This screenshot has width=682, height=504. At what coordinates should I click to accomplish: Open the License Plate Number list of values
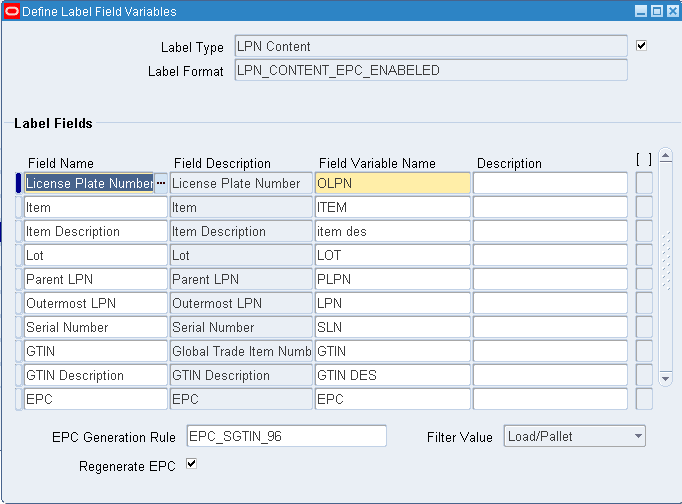coord(161,184)
